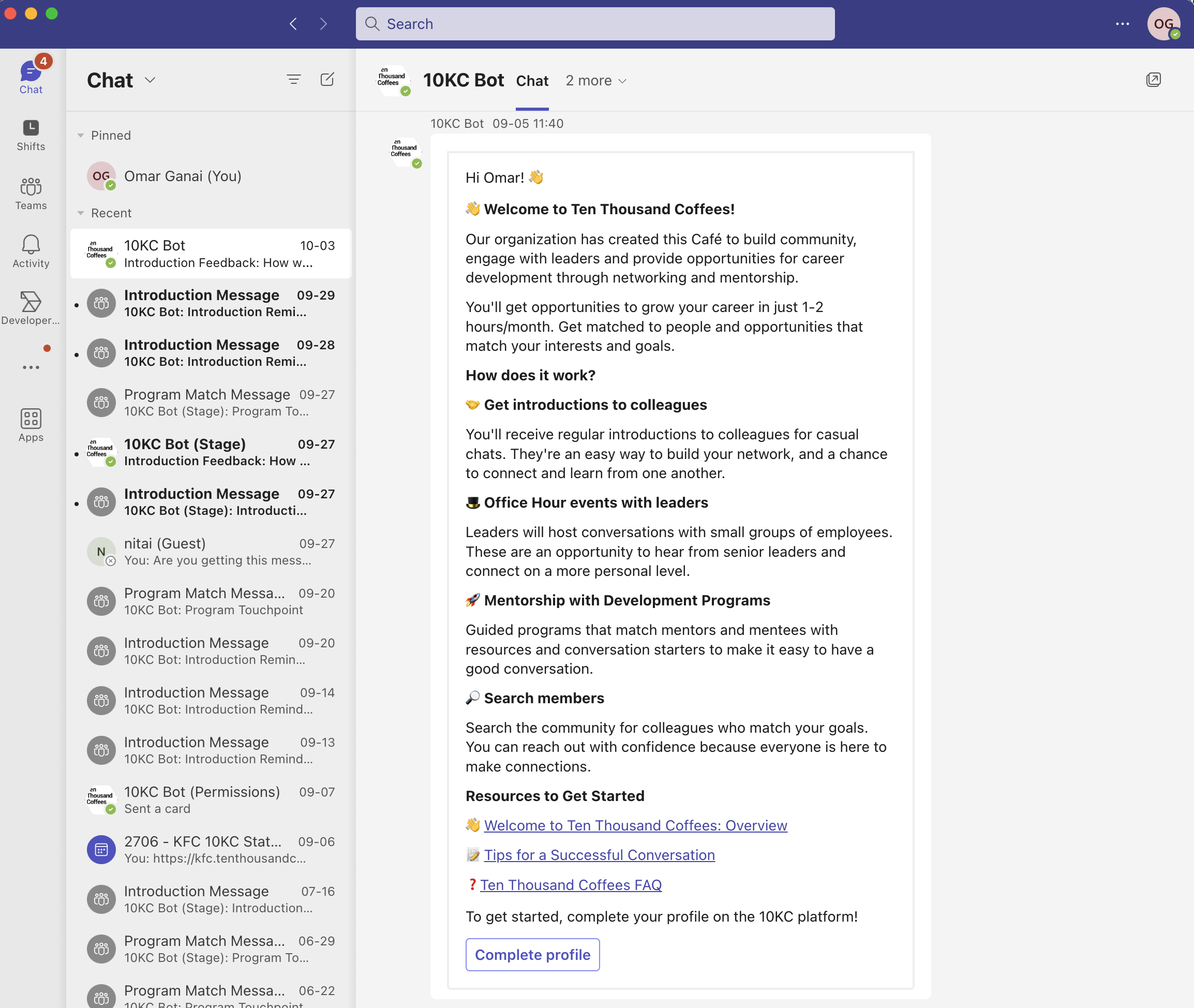Click the Complete profile button
This screenshot has width=1194, height=1008.
pyautogui.click(x=532, y=954)
